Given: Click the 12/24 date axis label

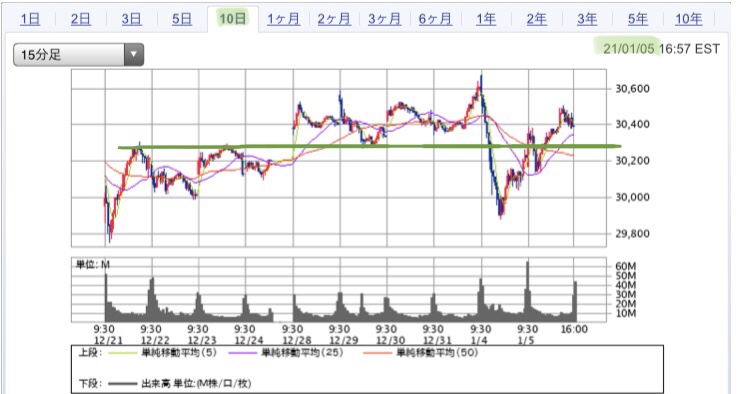Looking at the screenshot, I should (x=249, y=340).
